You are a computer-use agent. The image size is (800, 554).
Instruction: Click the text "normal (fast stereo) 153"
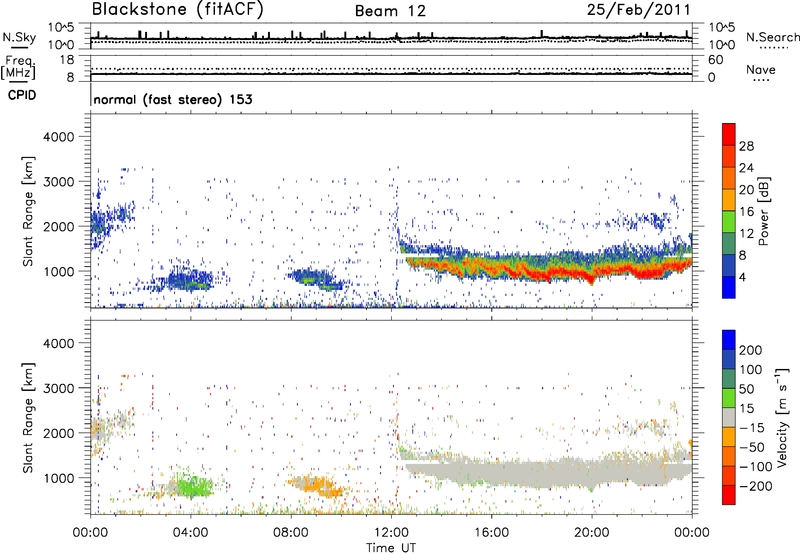173,99
